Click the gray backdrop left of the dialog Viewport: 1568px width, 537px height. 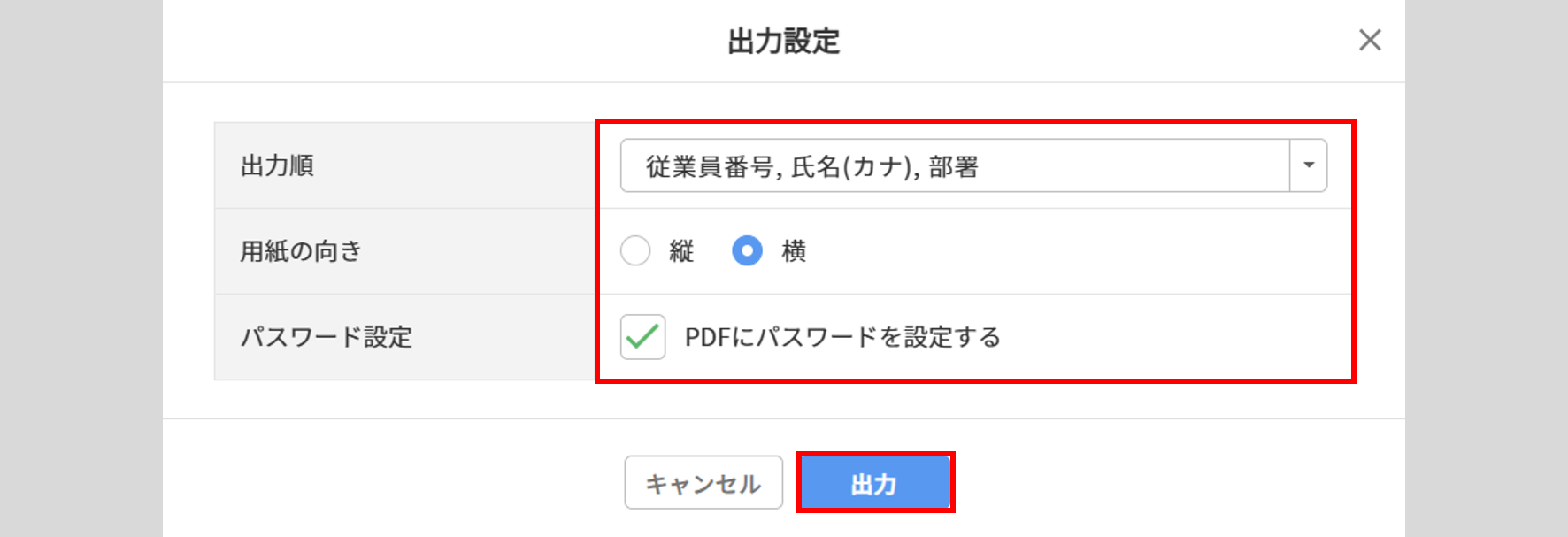pyautogui.click(x=80, y=265)
